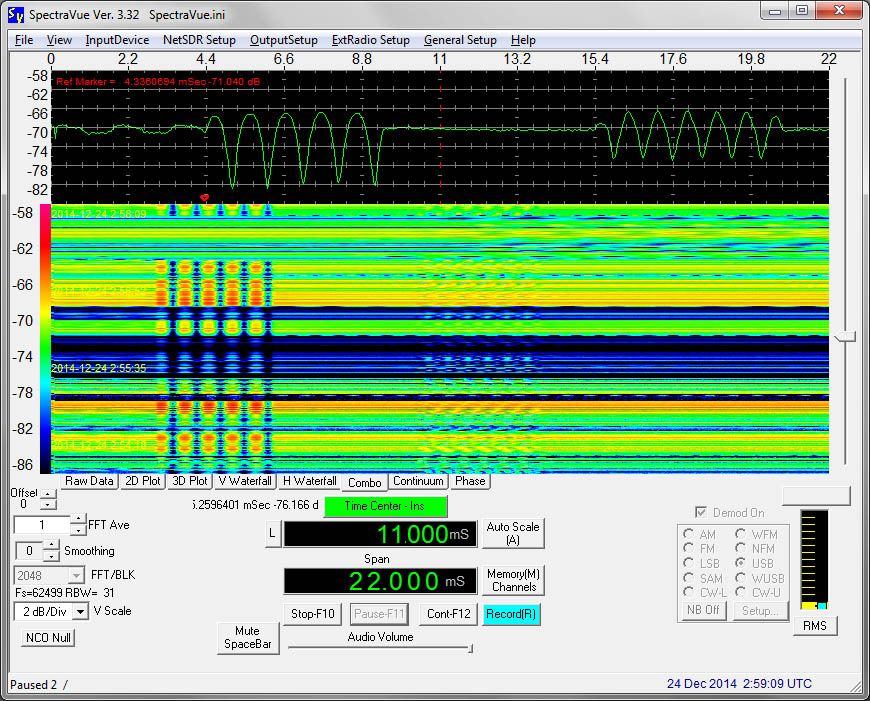Select USB demodulation mode
This screenshot has width=870, height=701.
tap(740, 563)
